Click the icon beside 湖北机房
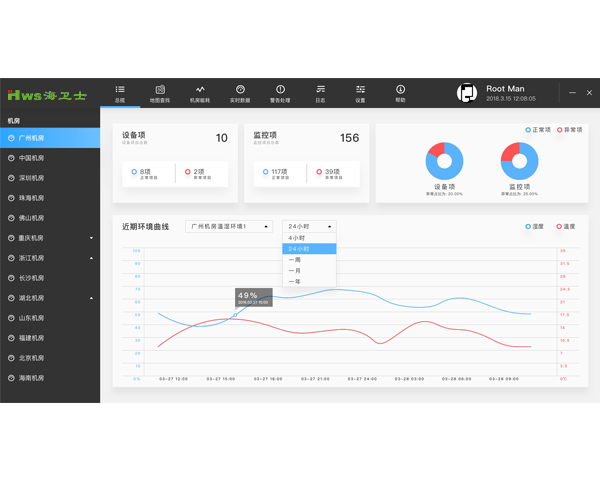600x500 pixels. tap(11, 298)
